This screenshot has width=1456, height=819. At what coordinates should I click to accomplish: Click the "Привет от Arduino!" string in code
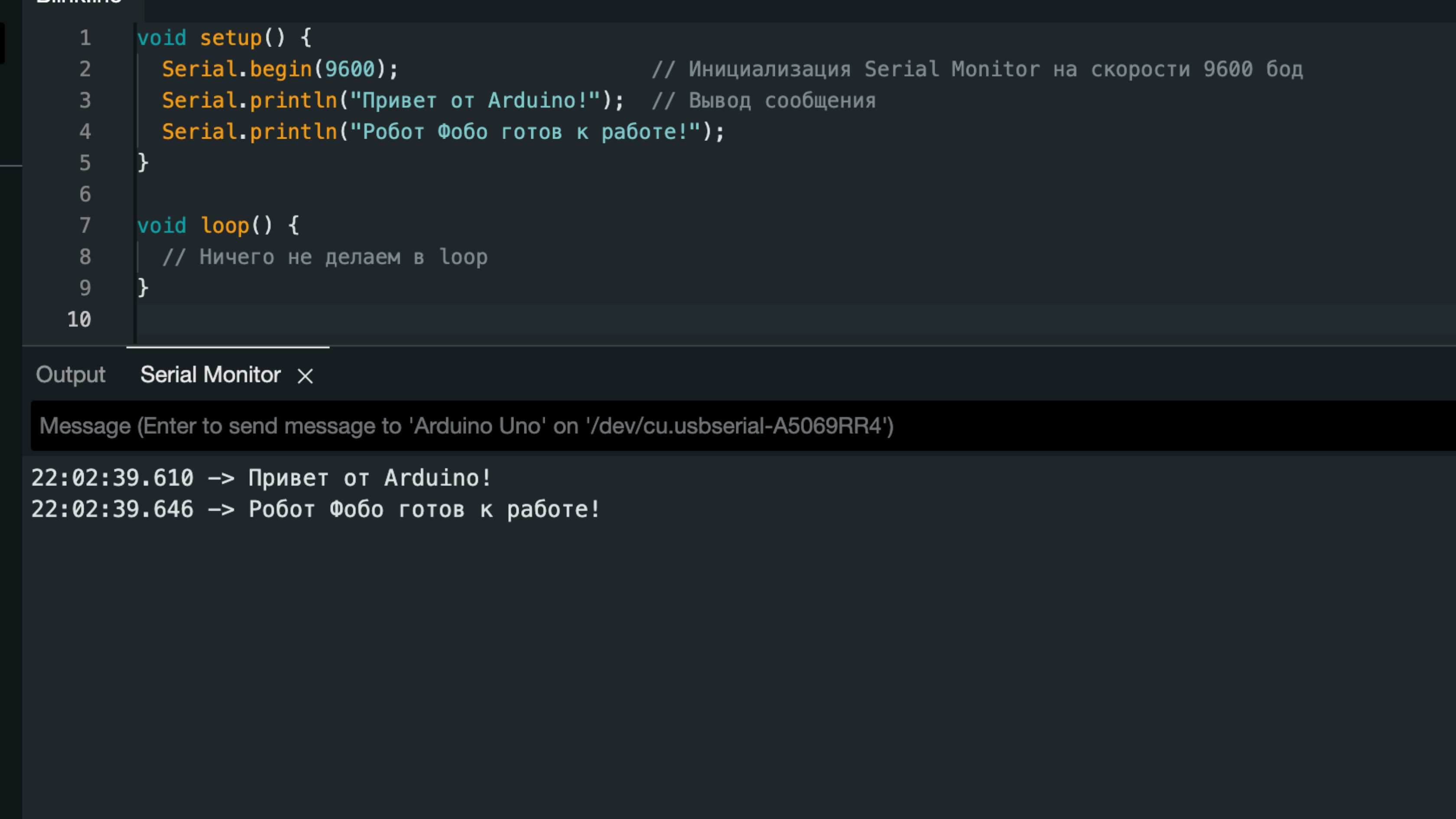[475, 101]
